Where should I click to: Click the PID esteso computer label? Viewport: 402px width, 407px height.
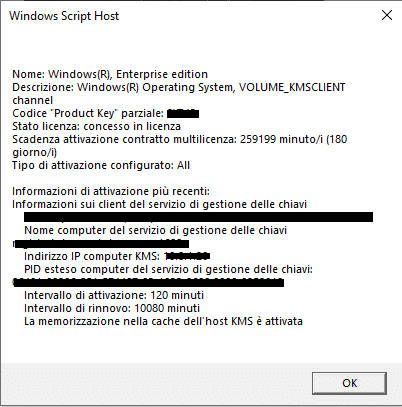(168, 269)
